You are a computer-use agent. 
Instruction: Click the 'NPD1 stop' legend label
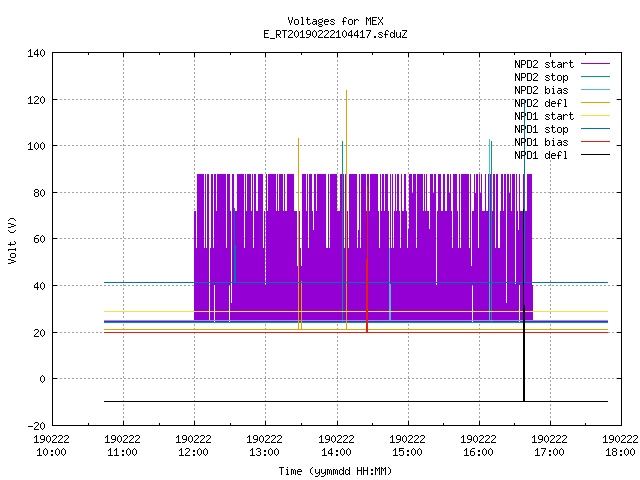[541, 129]
